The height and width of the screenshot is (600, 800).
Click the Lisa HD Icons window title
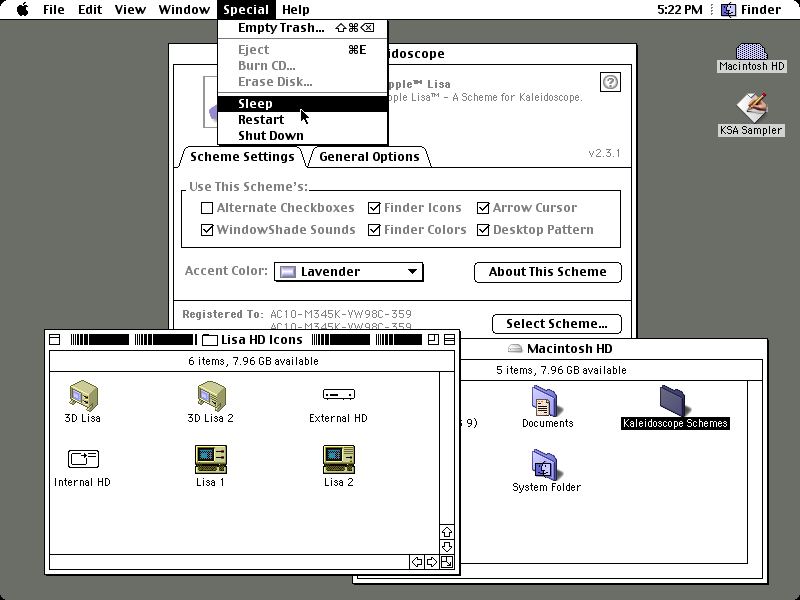[x=262, y=340]
